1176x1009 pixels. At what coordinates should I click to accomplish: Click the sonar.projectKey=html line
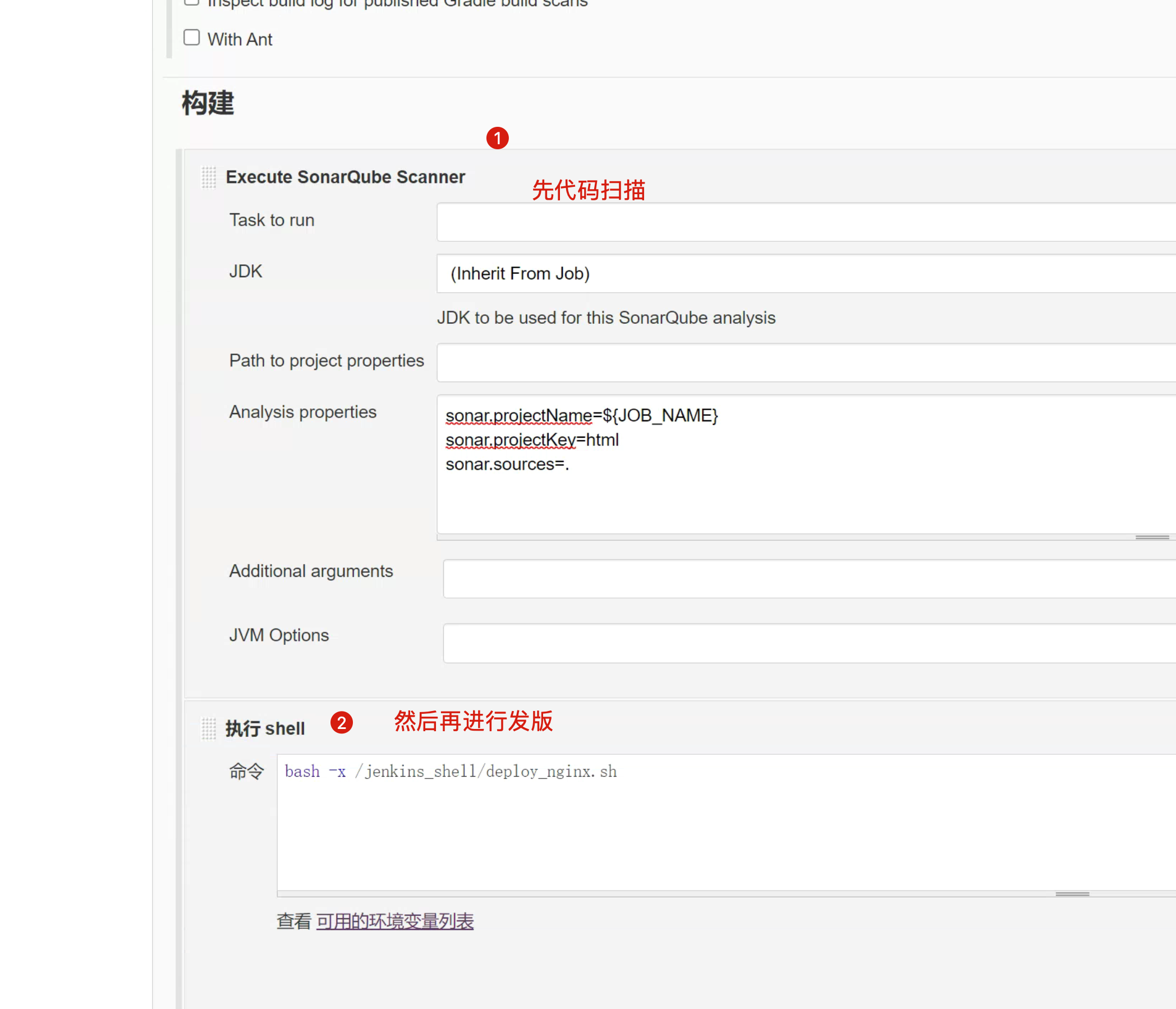pyautogui.click(x=532, y=440)
